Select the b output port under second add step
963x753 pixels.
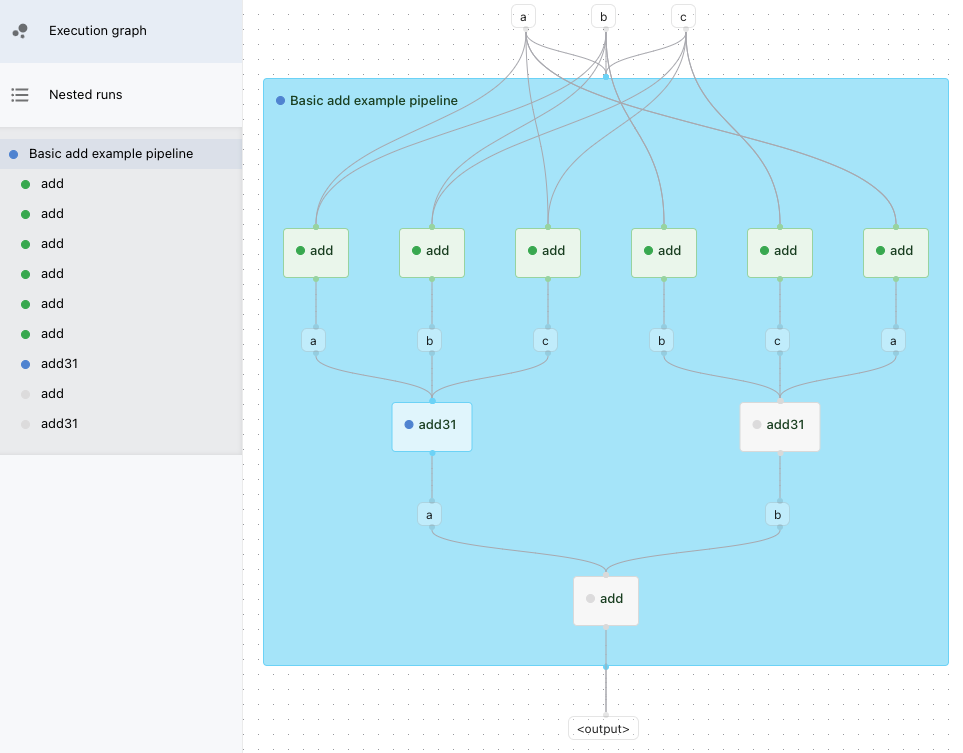429,340
